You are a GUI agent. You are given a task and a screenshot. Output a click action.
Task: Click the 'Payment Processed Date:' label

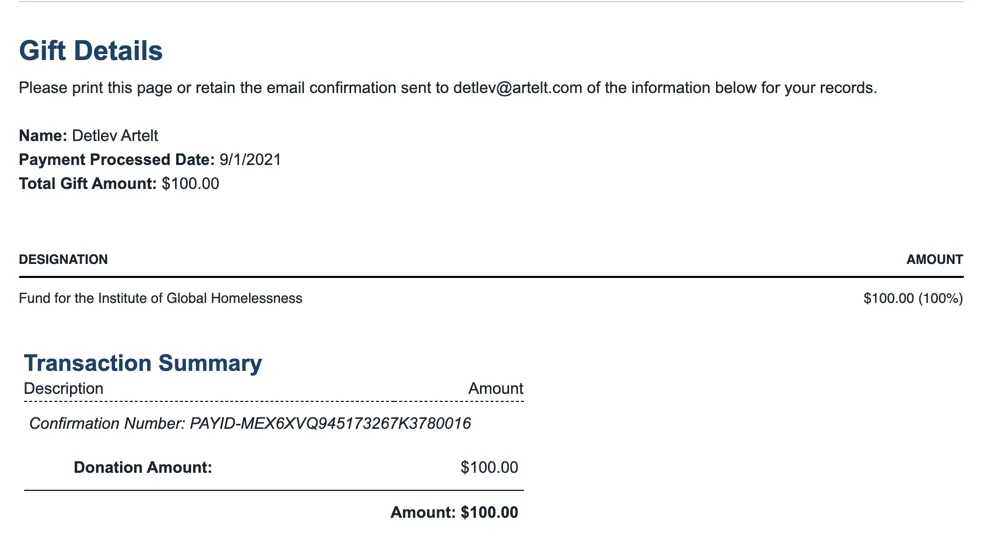(117, 160)
